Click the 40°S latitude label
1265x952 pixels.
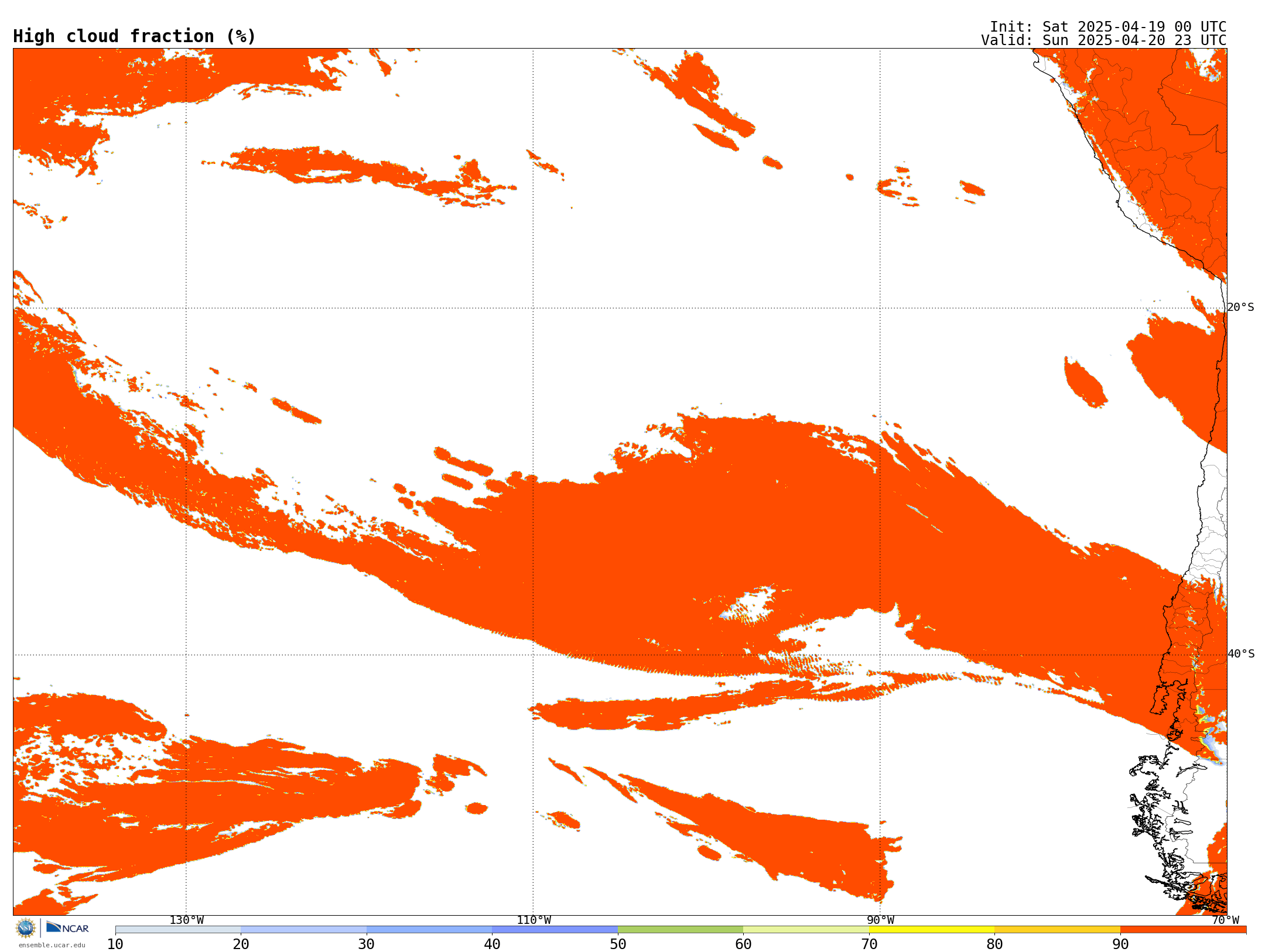(x=1240, y=654)
